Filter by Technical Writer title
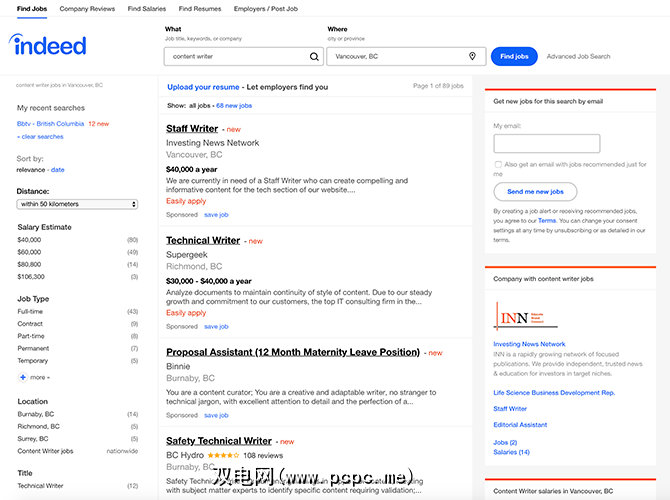Image resolution: width=670 pixels, height=500 pixels. (x=40, y=486)
